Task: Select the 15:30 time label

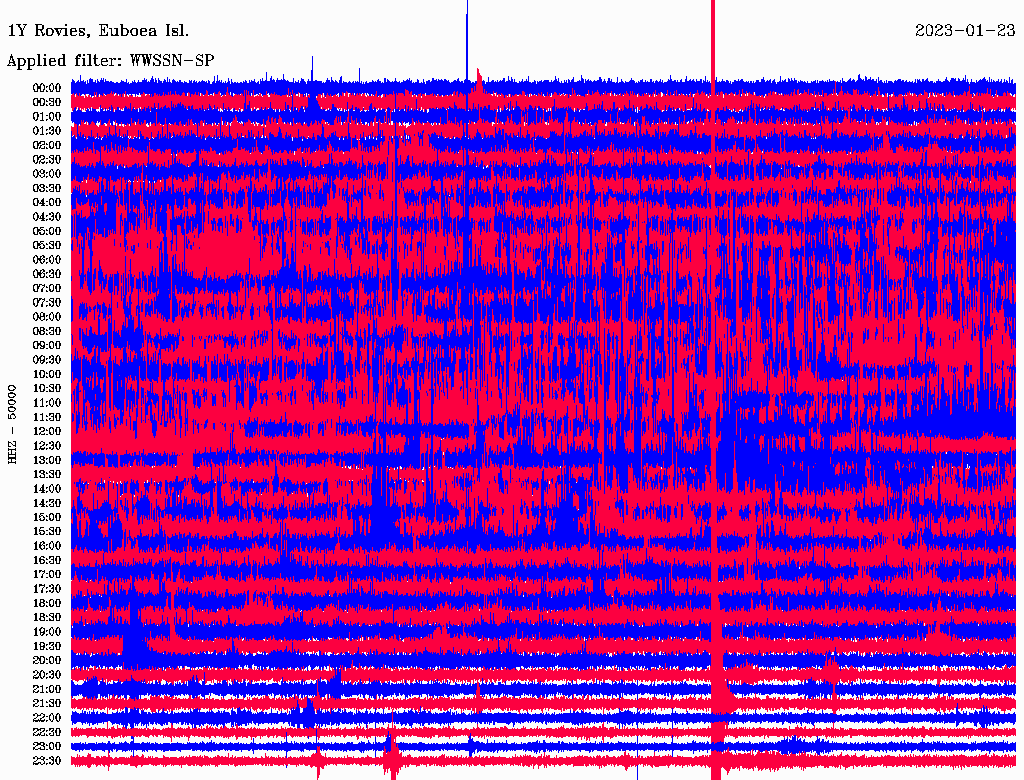Action: [47, 532]
